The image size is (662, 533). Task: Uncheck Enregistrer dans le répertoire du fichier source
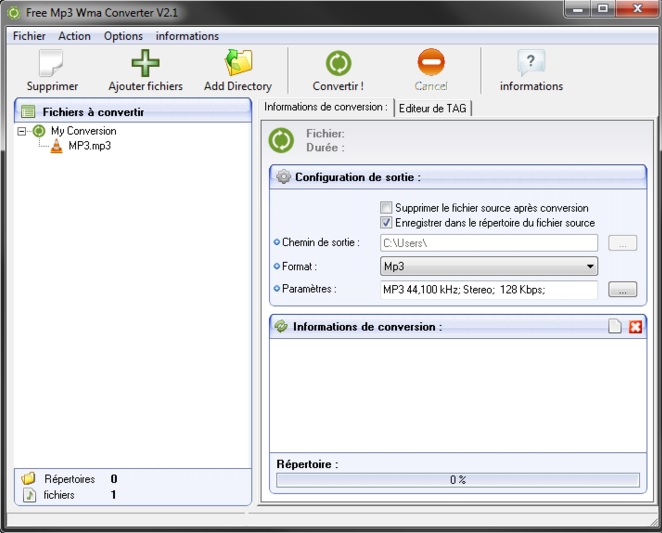386,222
